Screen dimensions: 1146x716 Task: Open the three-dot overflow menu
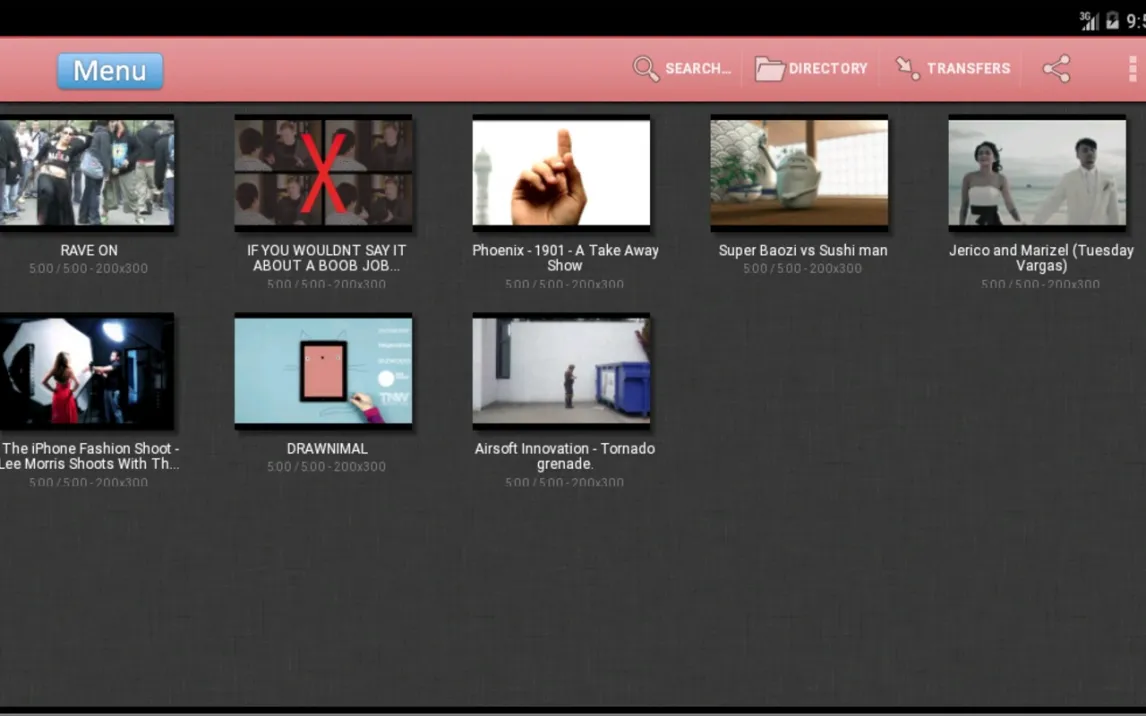(x=1132, y=69)
